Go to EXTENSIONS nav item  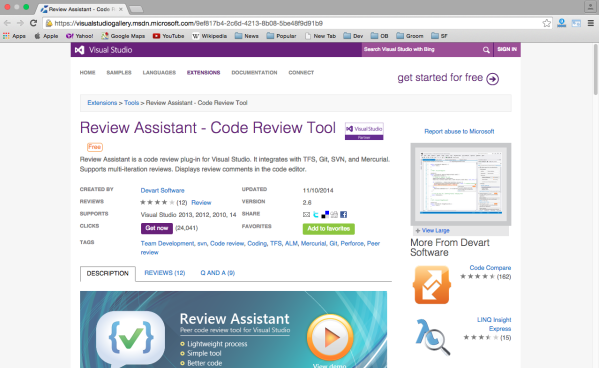click(204, 73)
